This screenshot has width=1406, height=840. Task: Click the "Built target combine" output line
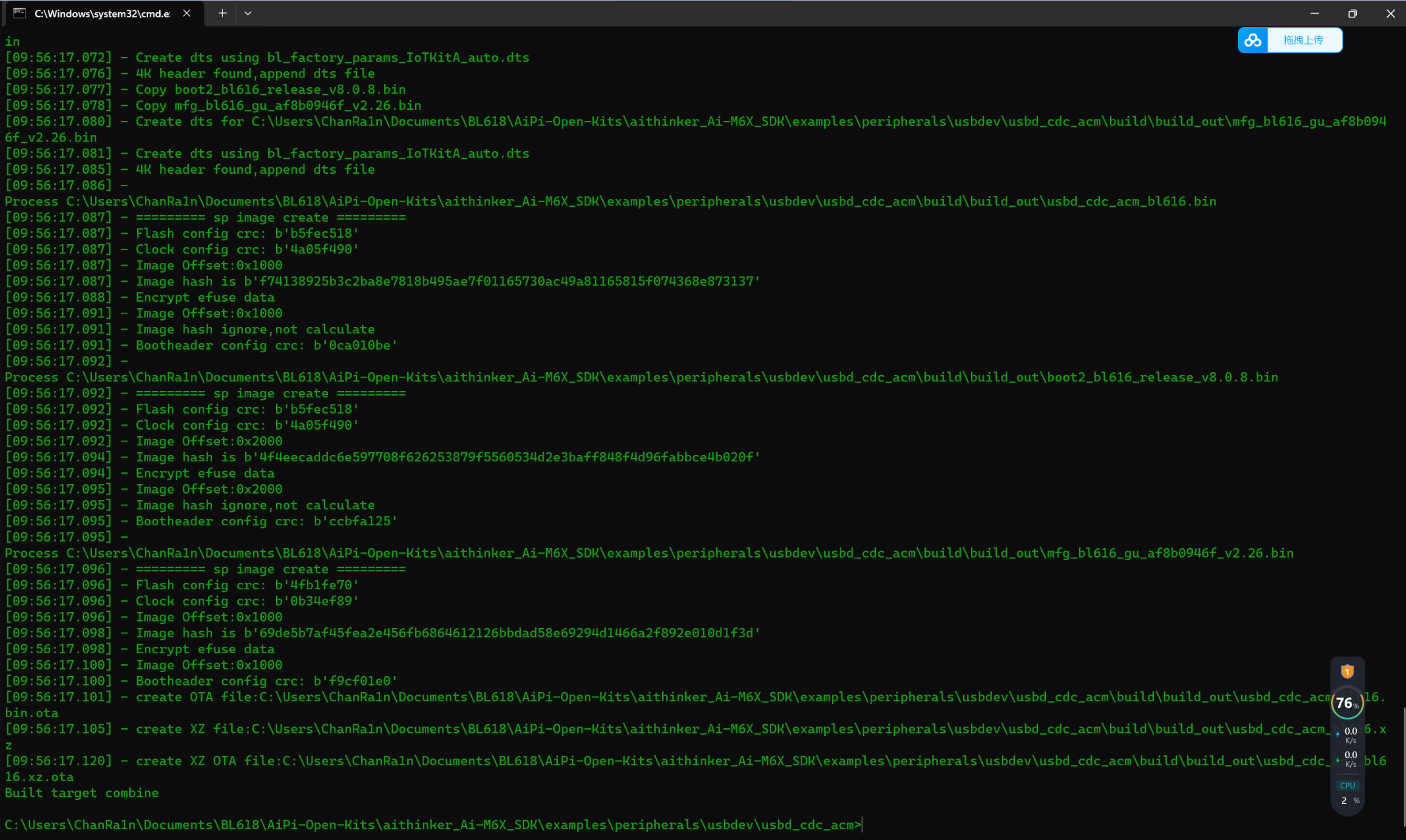[81, 793]
